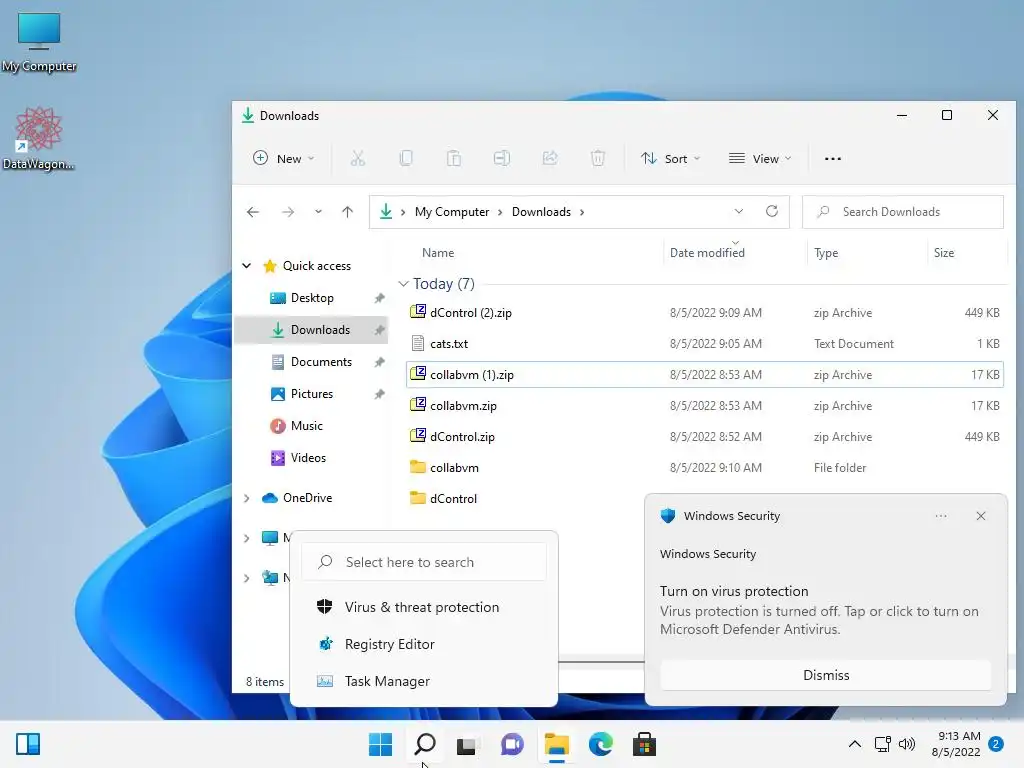
Task: Click the Share icon in toolbar
Action: coord(550,158)
